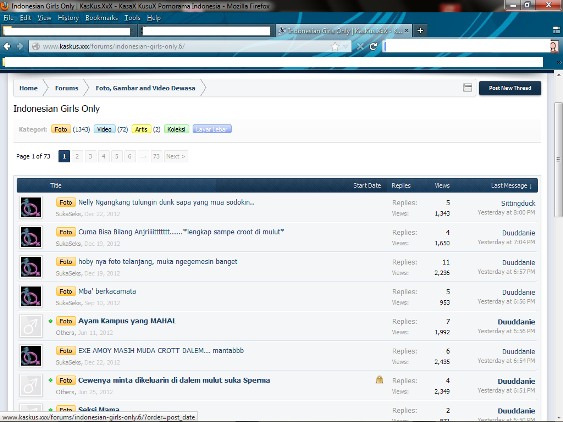
Task: Open last poster Sittingduck's profile
Action: pyautogui.click(x=518, y=203)
